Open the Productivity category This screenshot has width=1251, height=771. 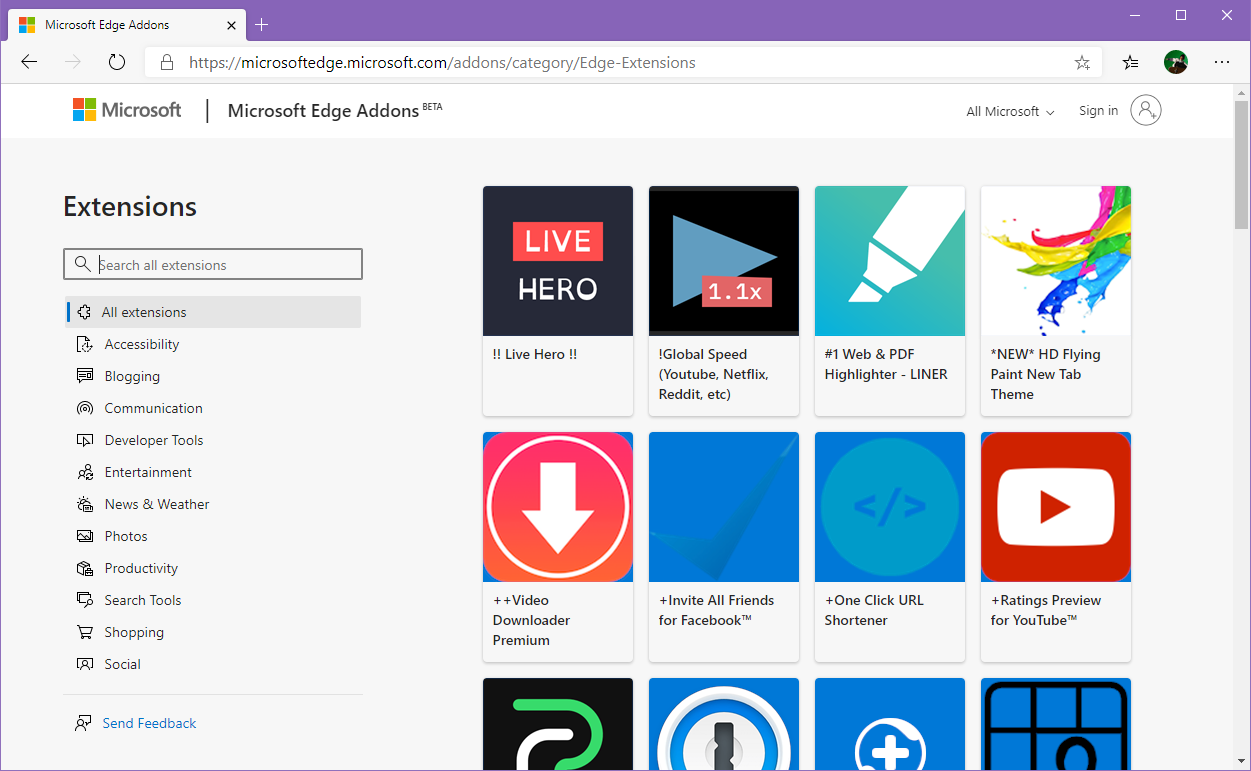[x=141, y=568]
